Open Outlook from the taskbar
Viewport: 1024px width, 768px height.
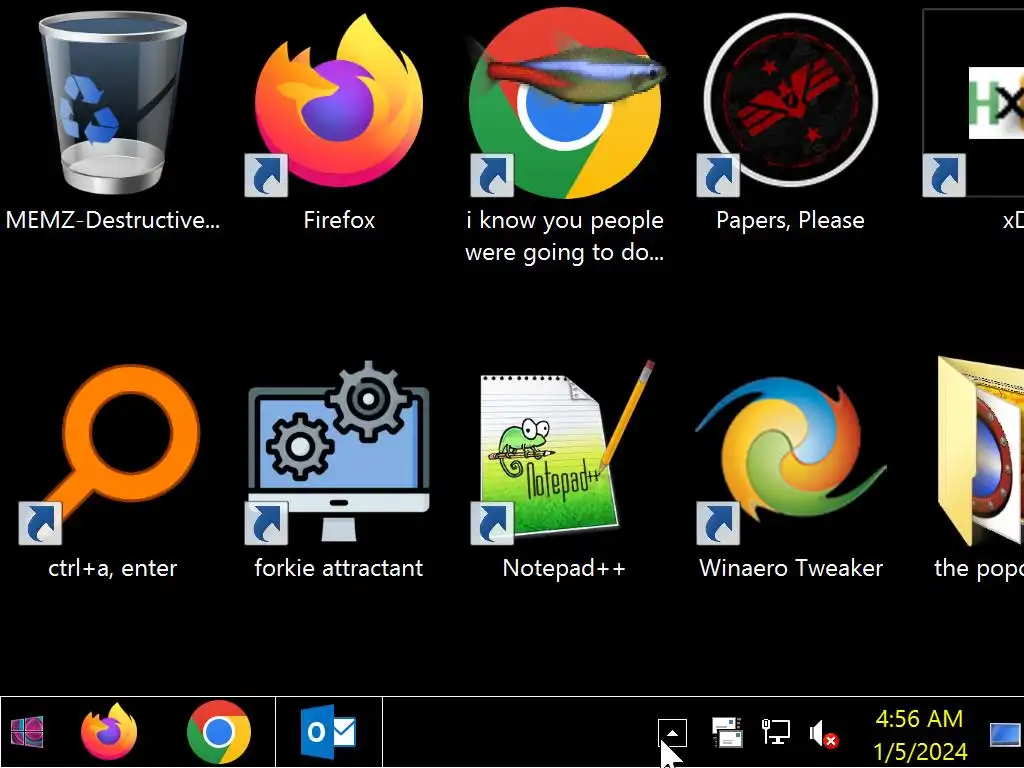click(x=328, y=732)
